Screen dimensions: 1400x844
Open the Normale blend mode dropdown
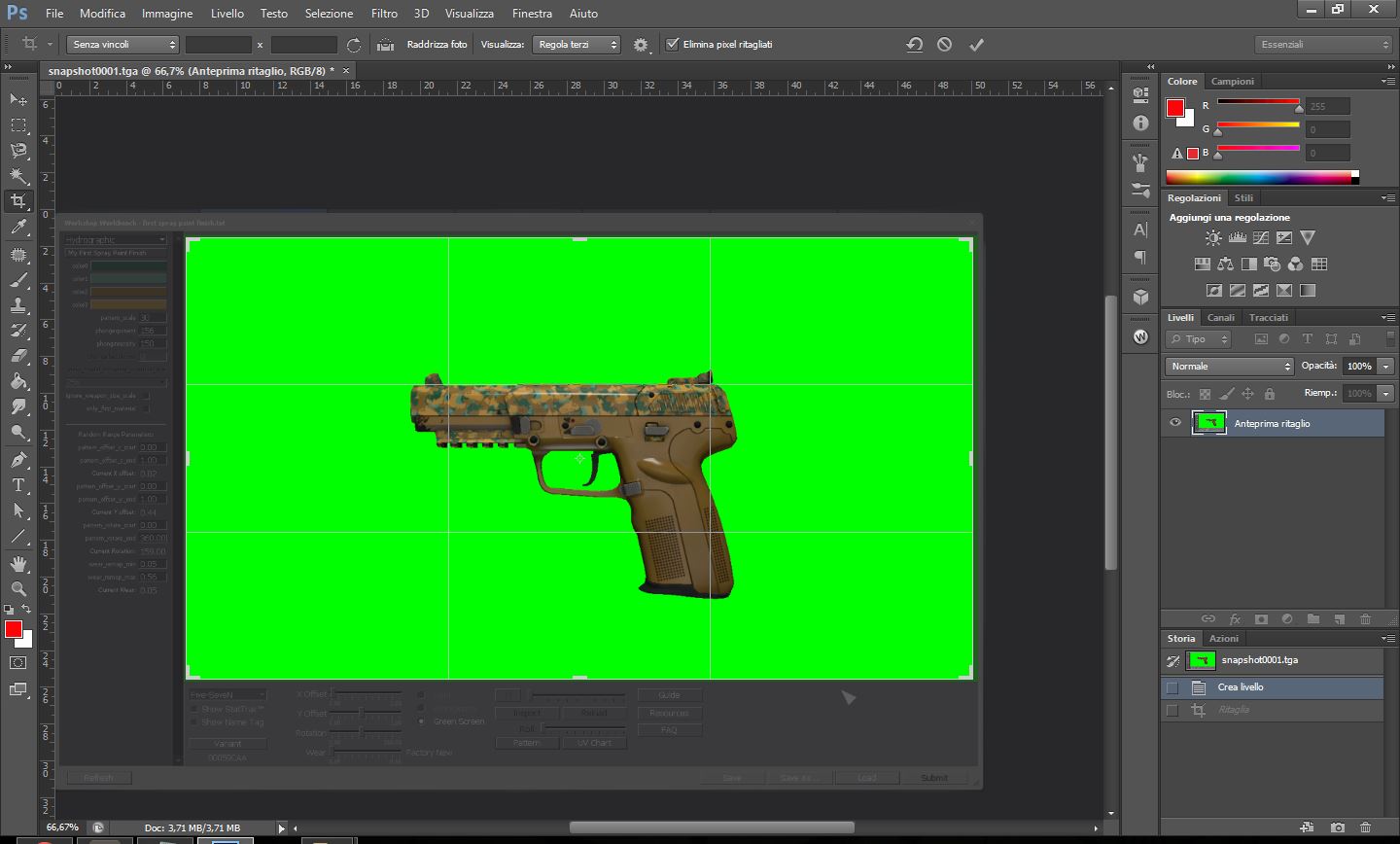1230,367
